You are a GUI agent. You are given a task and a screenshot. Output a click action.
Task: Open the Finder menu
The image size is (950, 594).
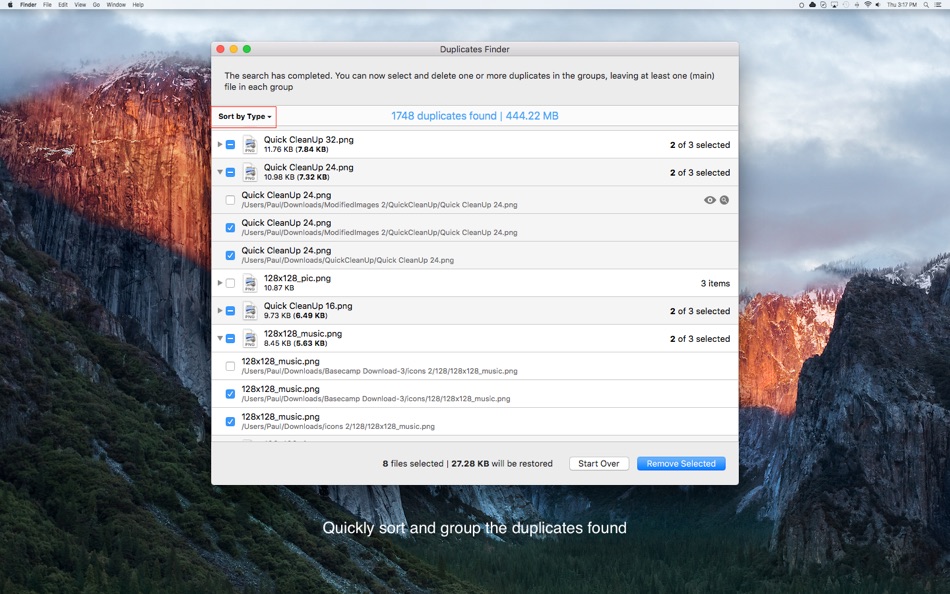point(28,4)
